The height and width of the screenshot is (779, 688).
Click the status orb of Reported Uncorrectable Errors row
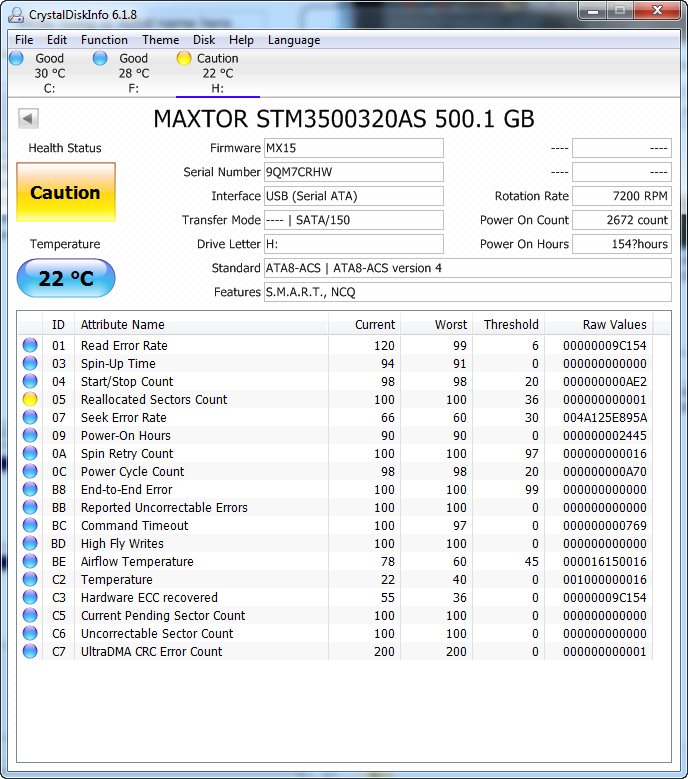[30, 507]
